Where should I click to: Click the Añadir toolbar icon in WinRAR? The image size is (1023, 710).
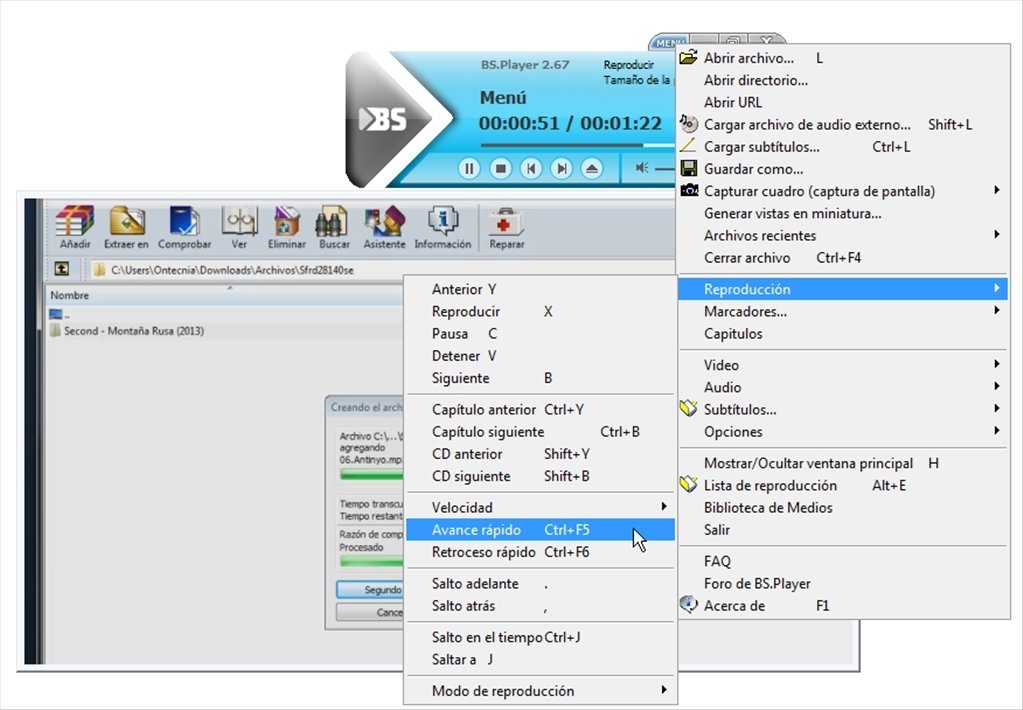click(75, 226)
